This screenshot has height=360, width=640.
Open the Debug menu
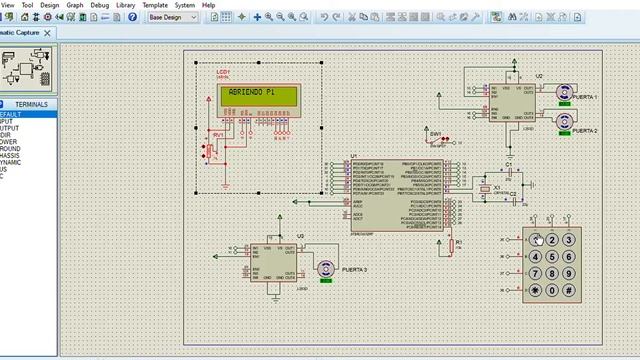pos(100,5)
